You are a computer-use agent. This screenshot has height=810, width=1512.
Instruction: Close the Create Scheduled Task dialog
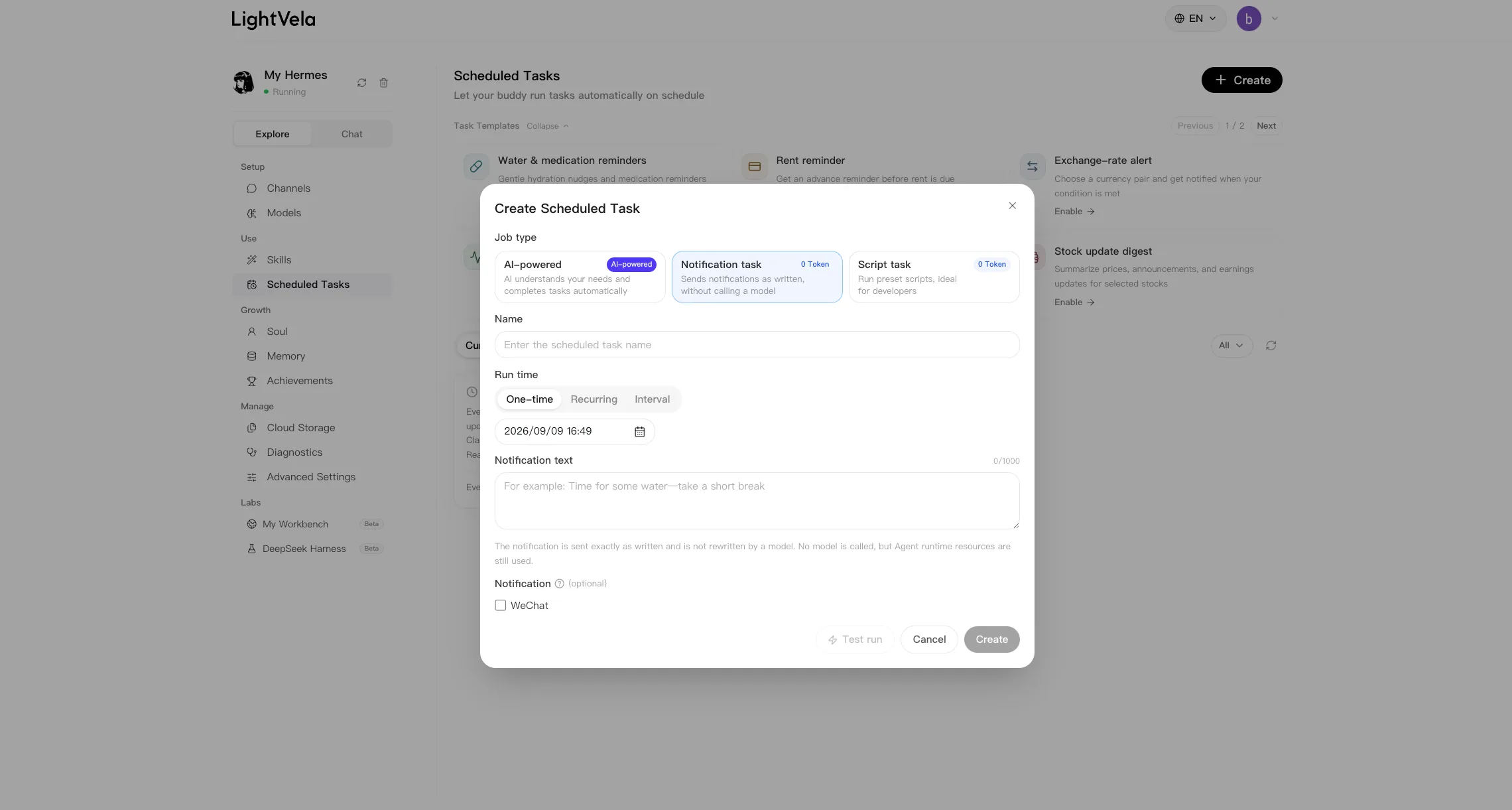point(1012,206)
